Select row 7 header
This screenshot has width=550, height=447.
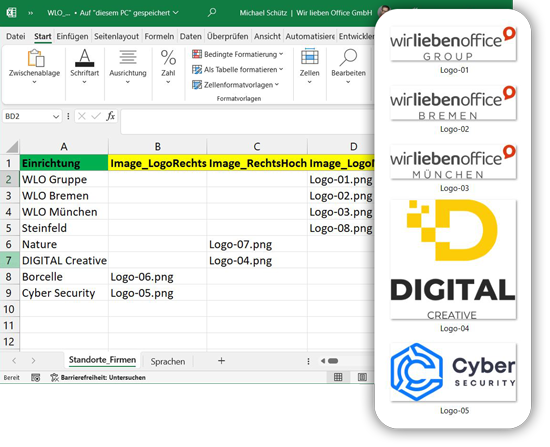pyautogui.click(x=9, y=261)
